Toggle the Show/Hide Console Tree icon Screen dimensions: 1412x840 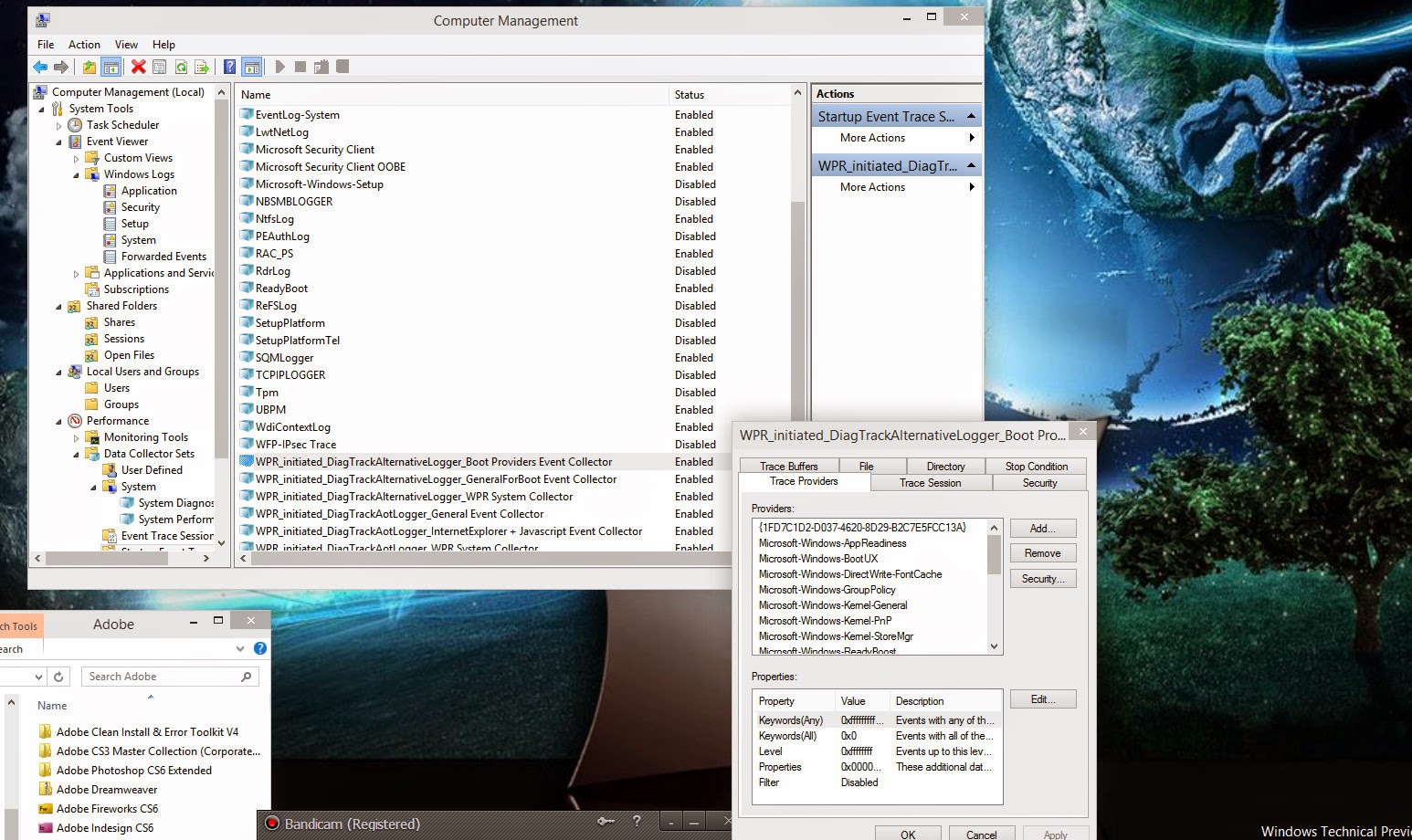tap(111, 67)
